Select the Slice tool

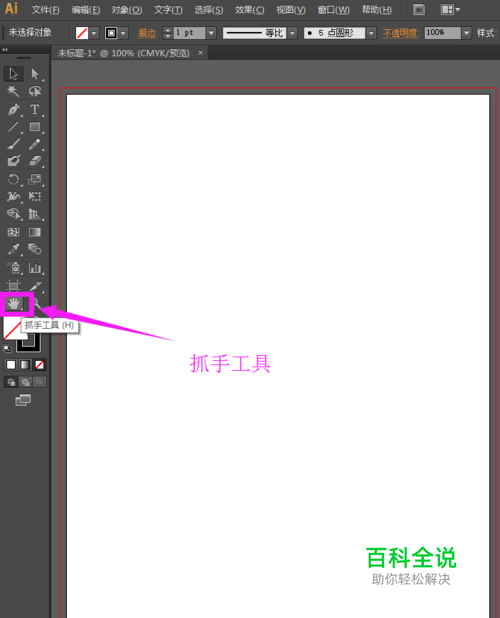click(x=35, y=285)
